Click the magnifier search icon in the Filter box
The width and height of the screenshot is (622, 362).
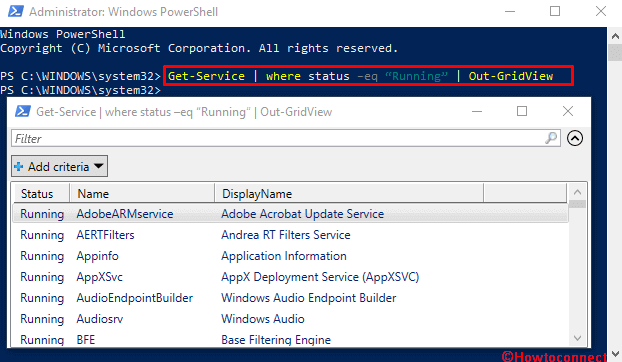551,138
